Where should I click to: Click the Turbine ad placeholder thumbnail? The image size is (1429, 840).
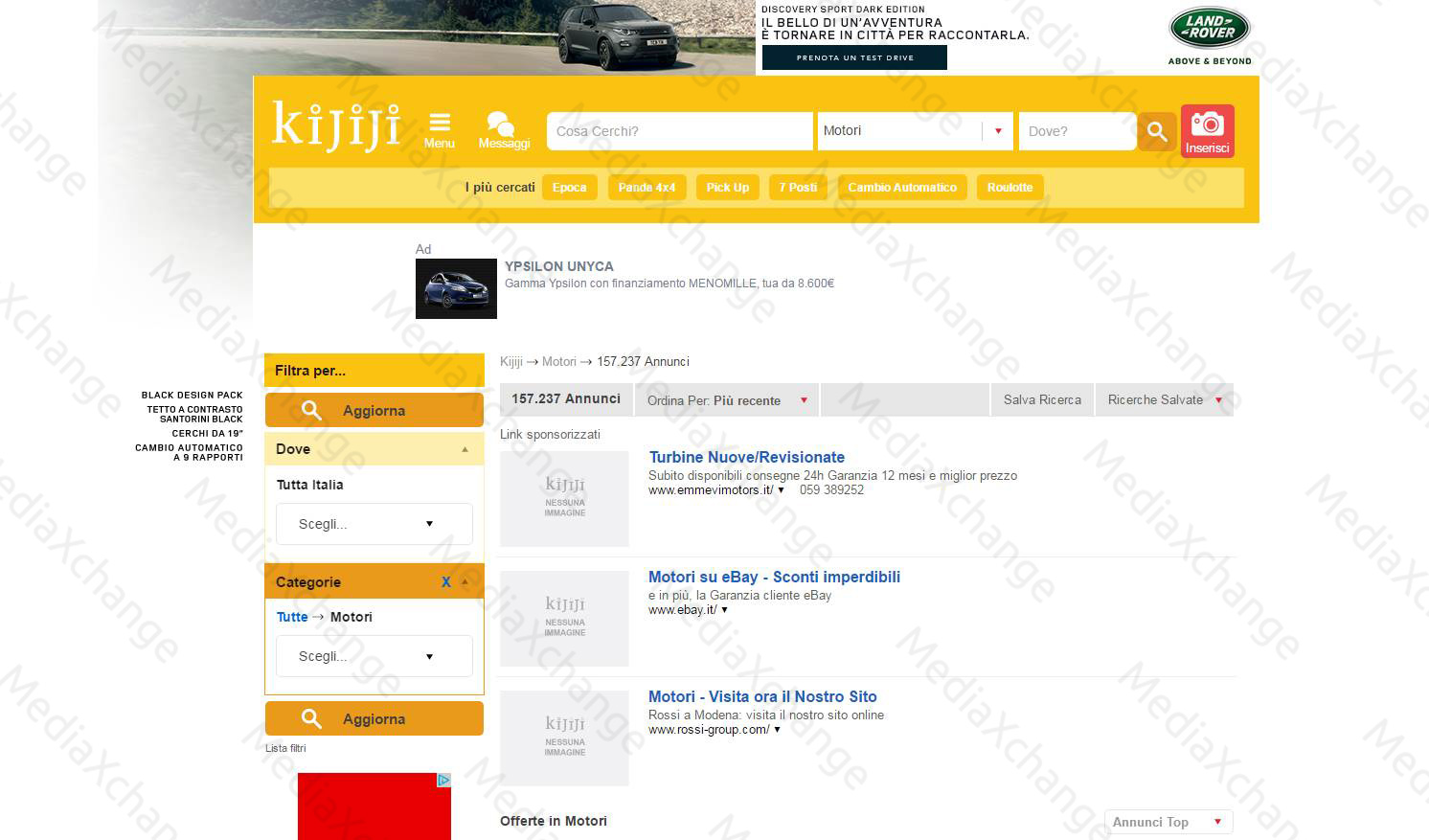coord(564,499)
